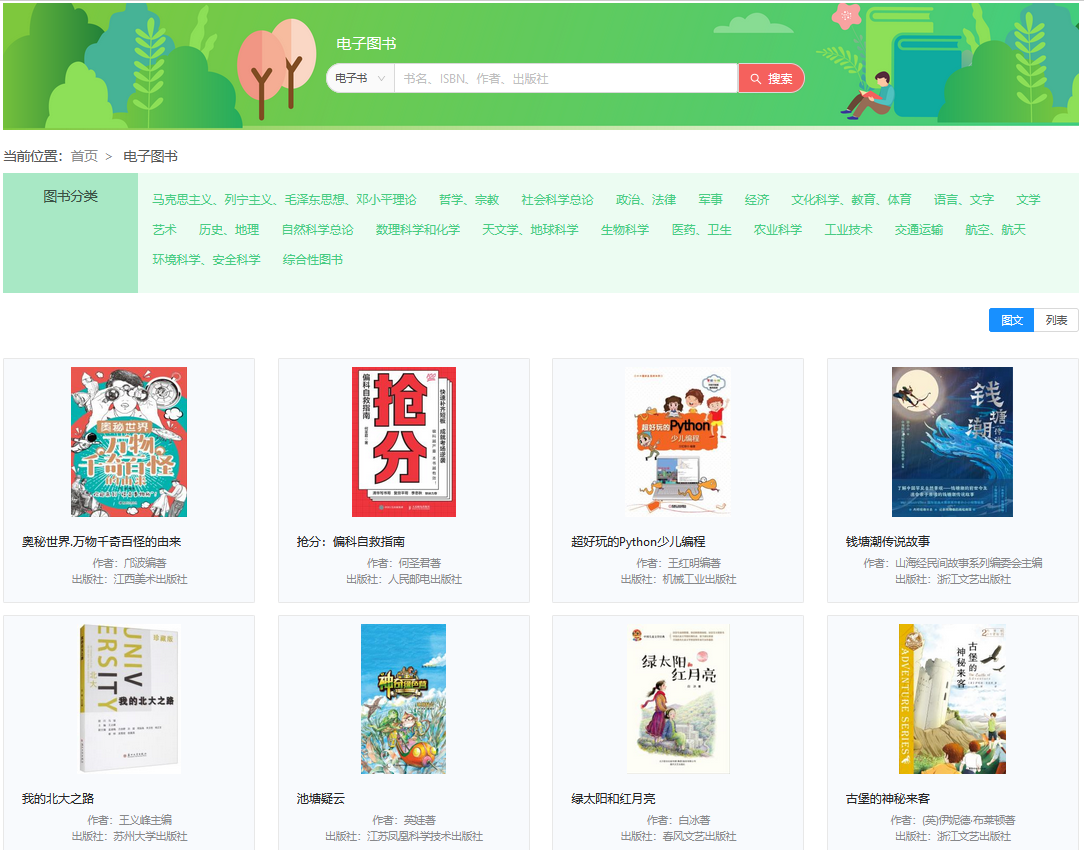Click the 首页 breadcrumb link
The image size is (1084, 850).
click(x=84, y=156)
